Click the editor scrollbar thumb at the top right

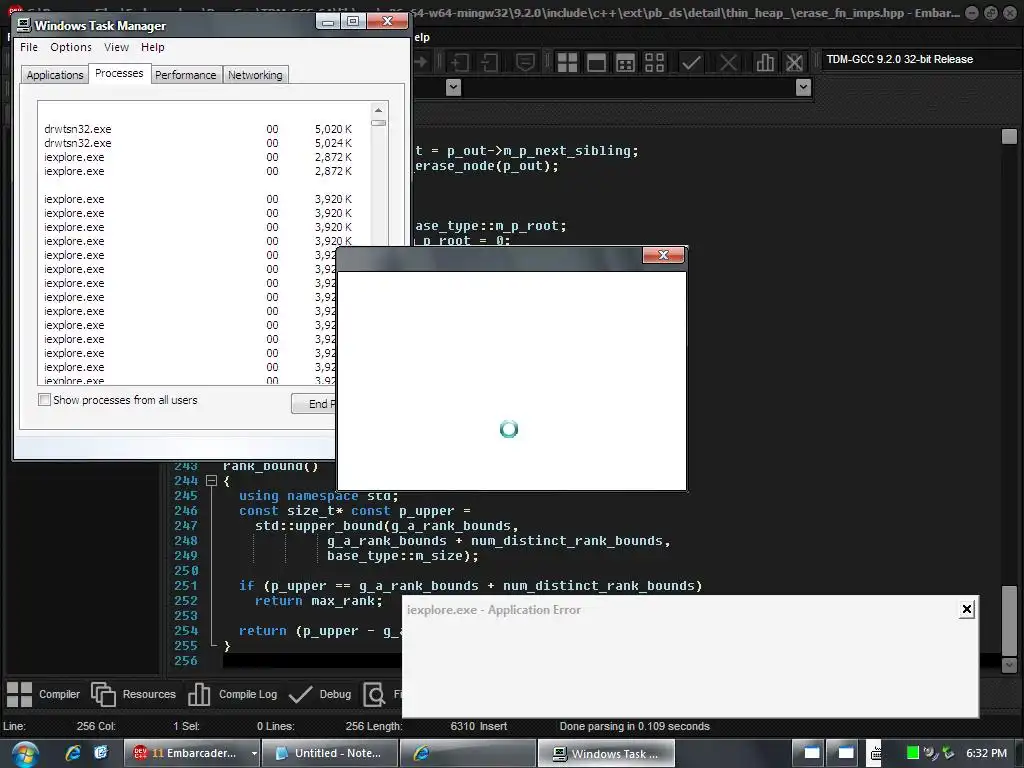pos(1009,136)
